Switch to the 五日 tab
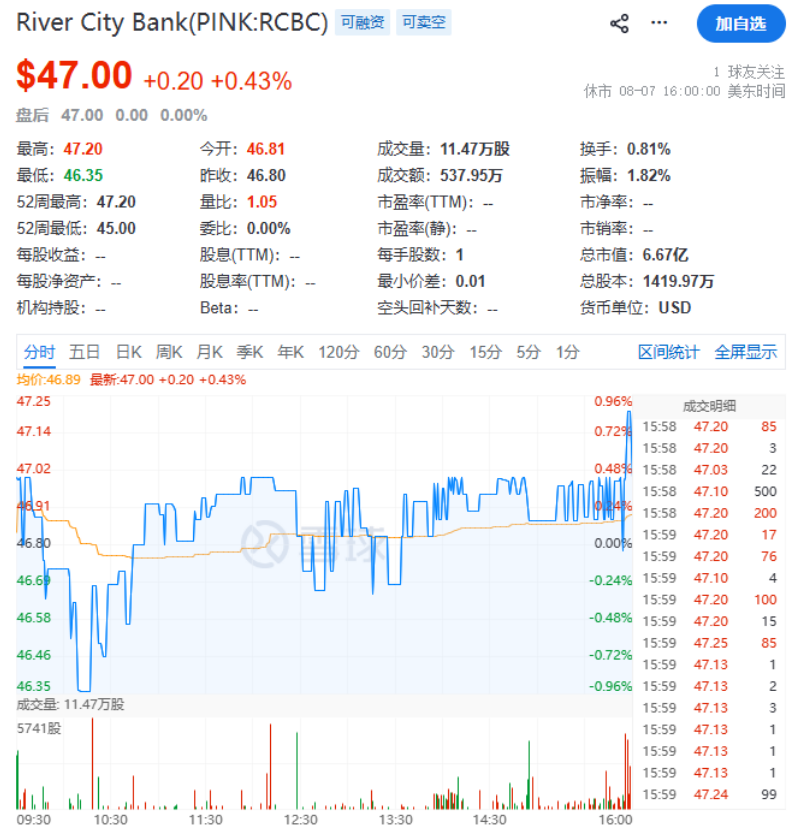This screenshot has height=834, width=799. click(x=85, y=352)
